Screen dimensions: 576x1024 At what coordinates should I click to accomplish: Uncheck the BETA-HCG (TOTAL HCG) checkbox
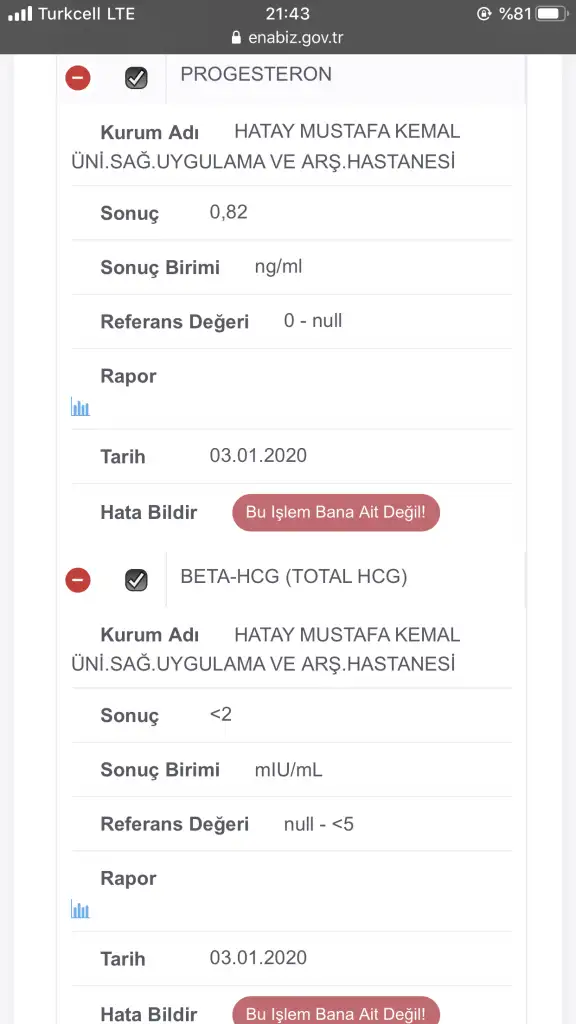(x=136, y=580)
